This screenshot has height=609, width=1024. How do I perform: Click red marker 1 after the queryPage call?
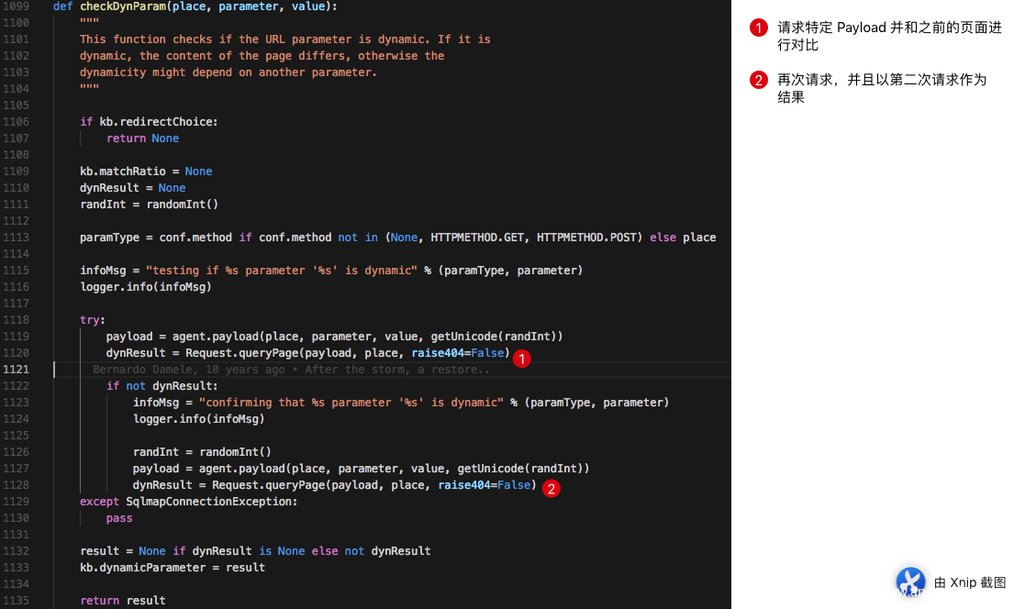click(521, 357)
